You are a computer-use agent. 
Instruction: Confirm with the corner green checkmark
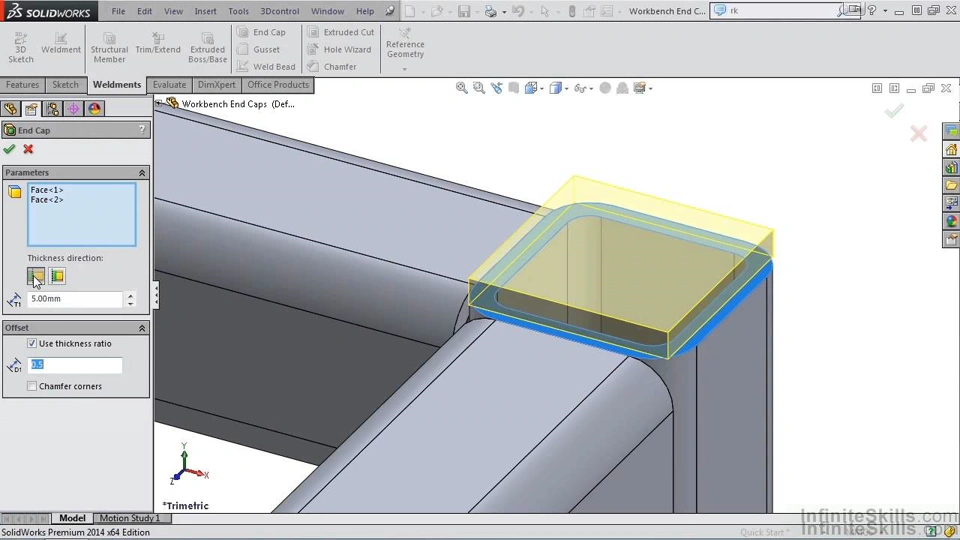pyautogui.click(x=894, y=111)
